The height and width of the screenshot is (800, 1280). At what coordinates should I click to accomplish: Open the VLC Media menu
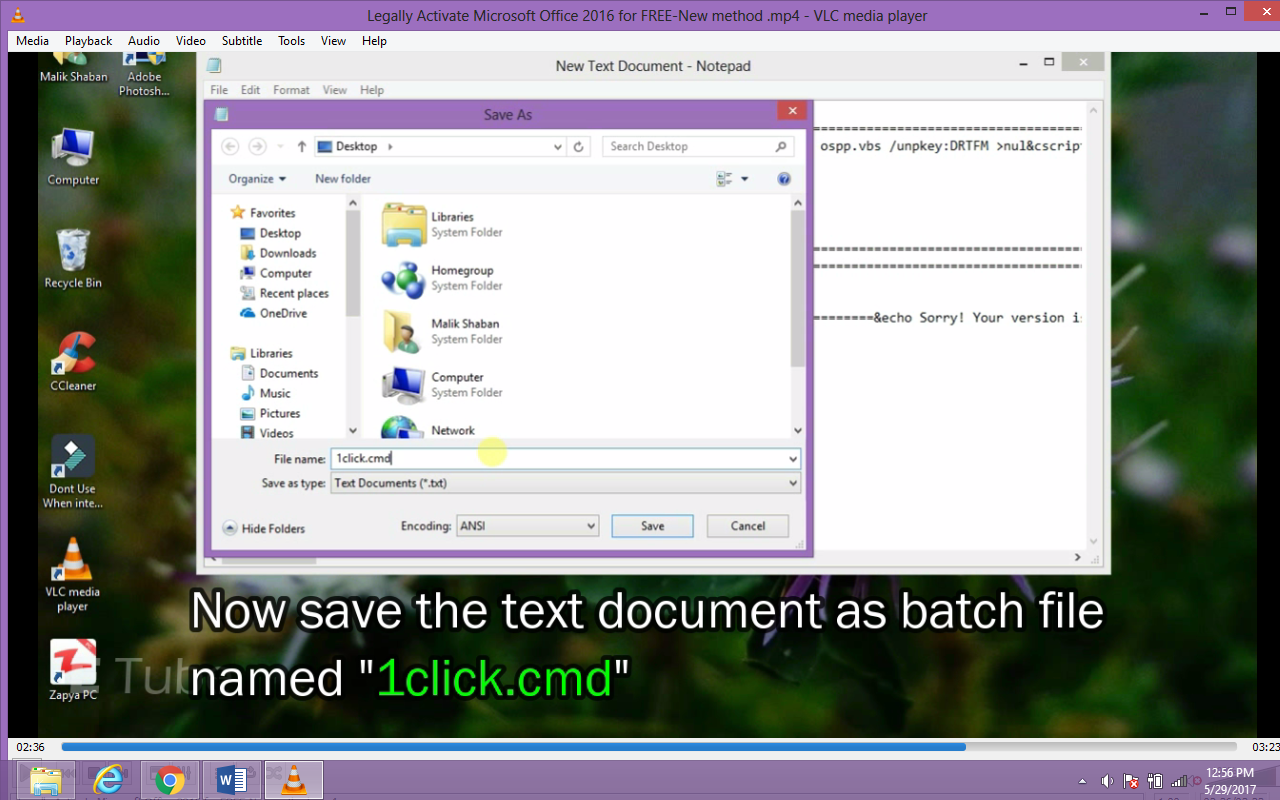pos(32,41)
